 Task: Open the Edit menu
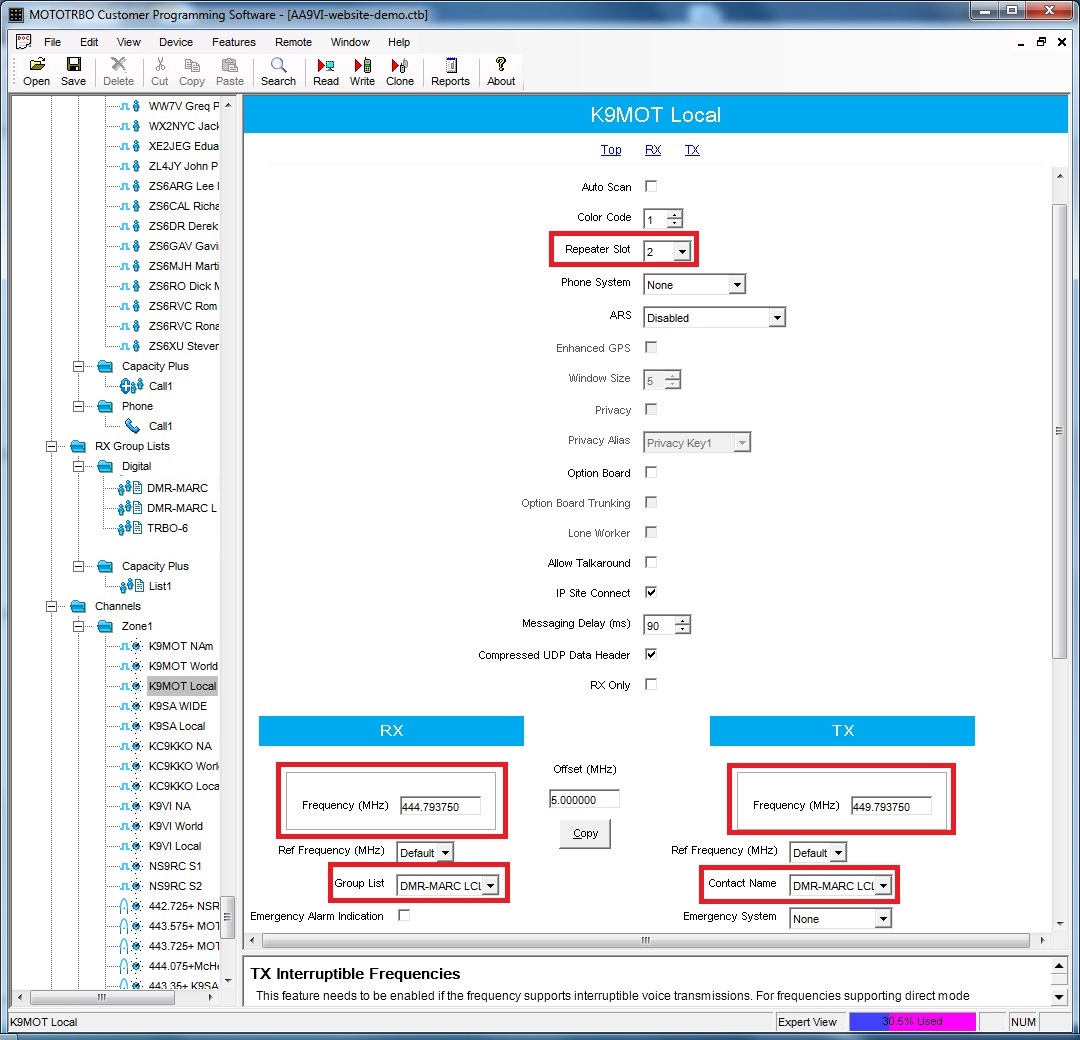pyautogui.click(x=89, y=42)
